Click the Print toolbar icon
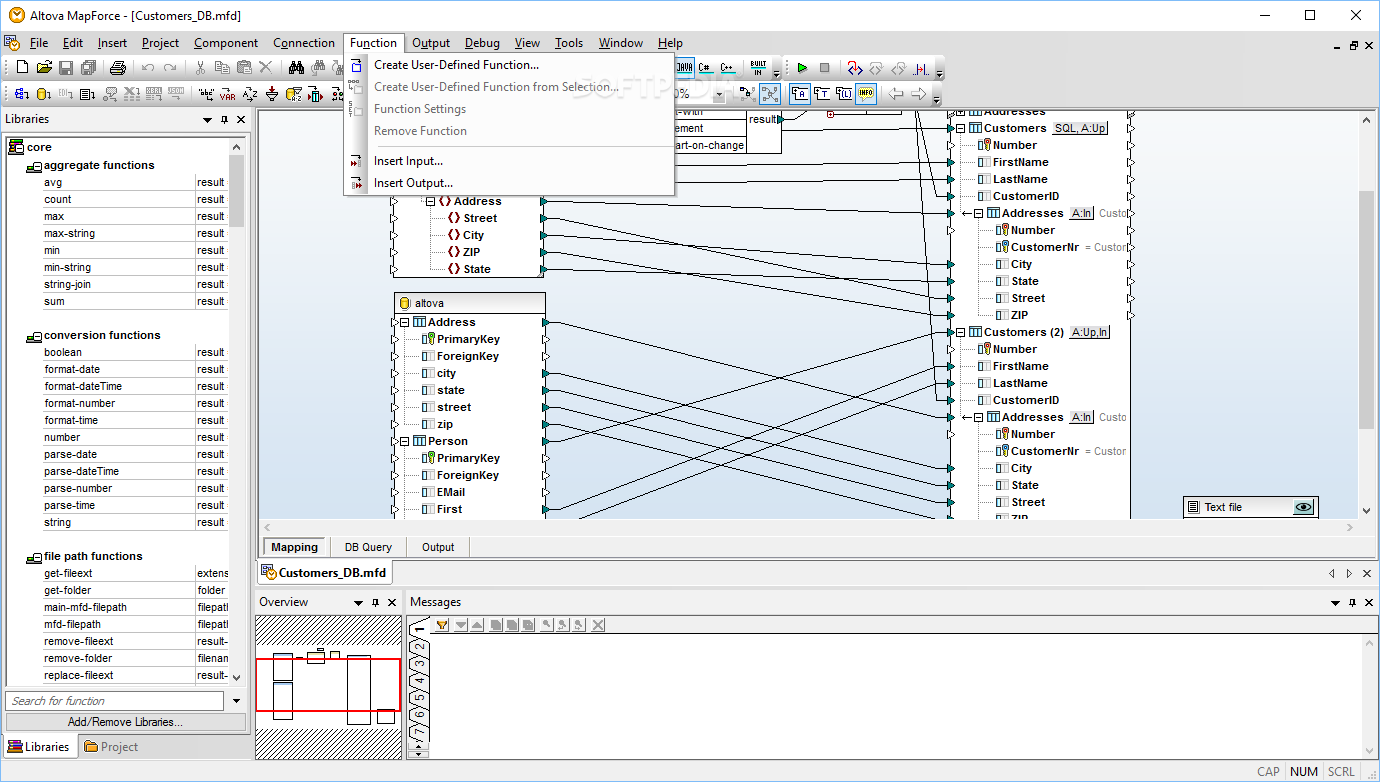The height and width of the screenshot is (782, 1380). point(117,68)
